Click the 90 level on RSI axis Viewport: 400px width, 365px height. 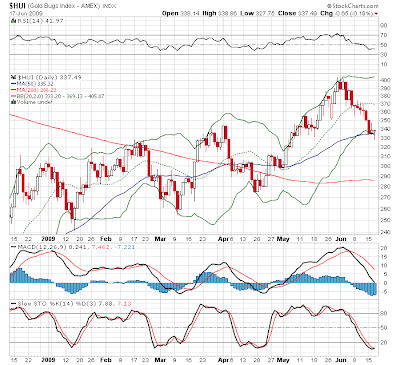(384, 25)
